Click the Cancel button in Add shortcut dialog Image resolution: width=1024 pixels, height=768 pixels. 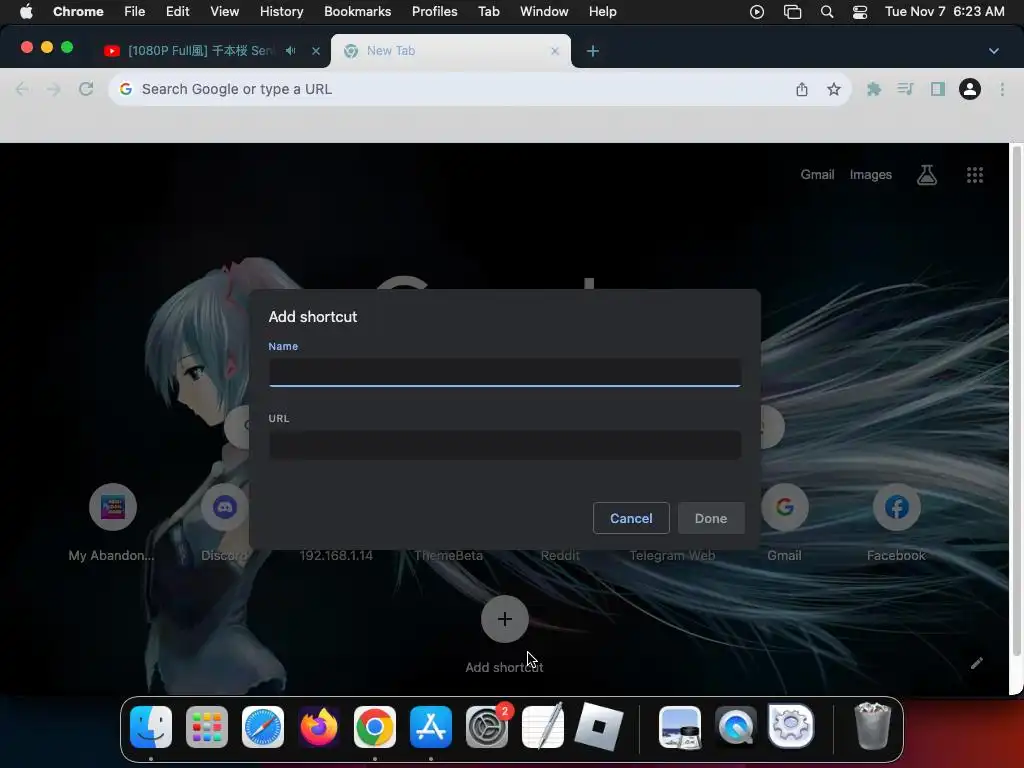[x=631, y=518]
